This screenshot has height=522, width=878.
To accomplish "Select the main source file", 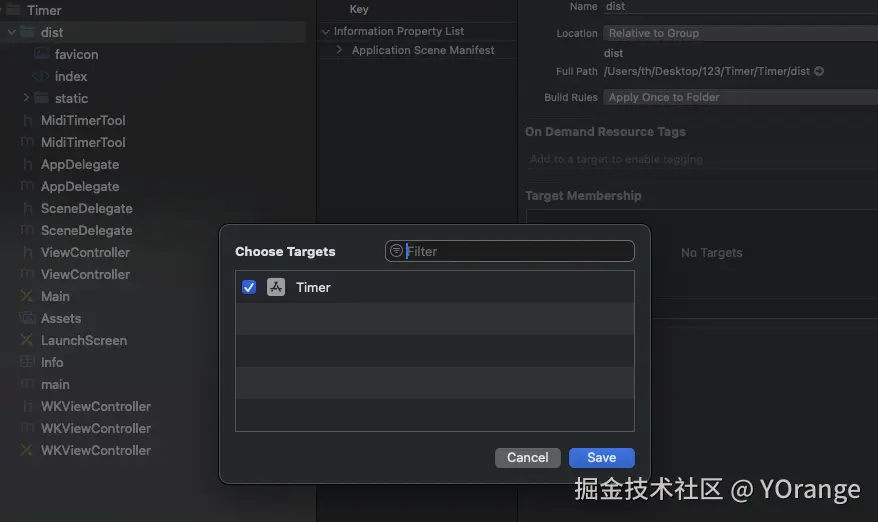I will (55, 384).
